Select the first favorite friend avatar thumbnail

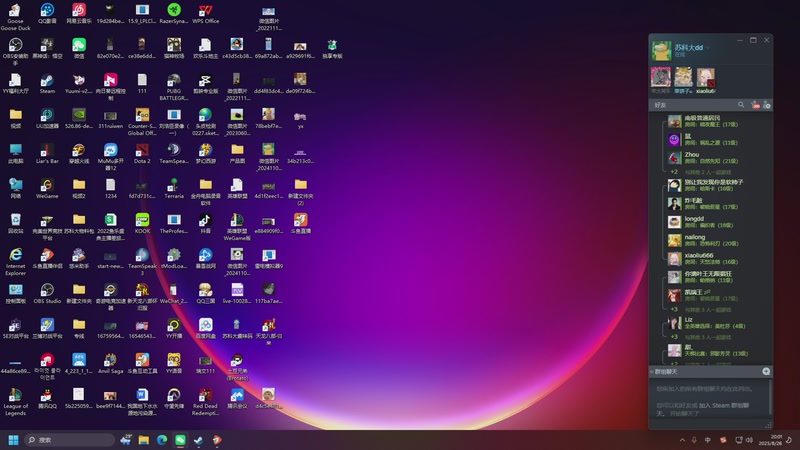point(661,77)
